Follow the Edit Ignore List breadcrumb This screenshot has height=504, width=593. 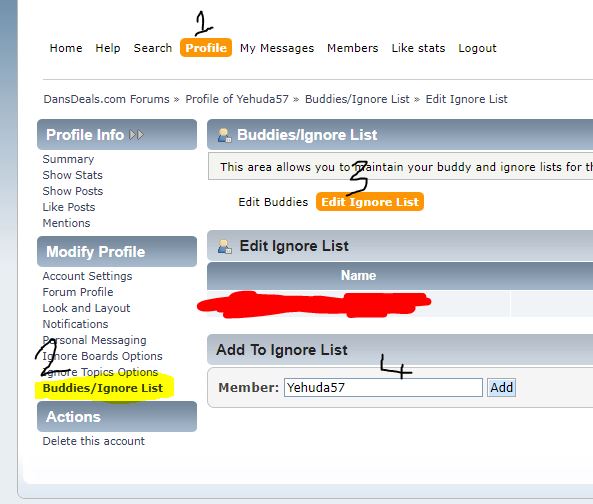tap(466, 99)
